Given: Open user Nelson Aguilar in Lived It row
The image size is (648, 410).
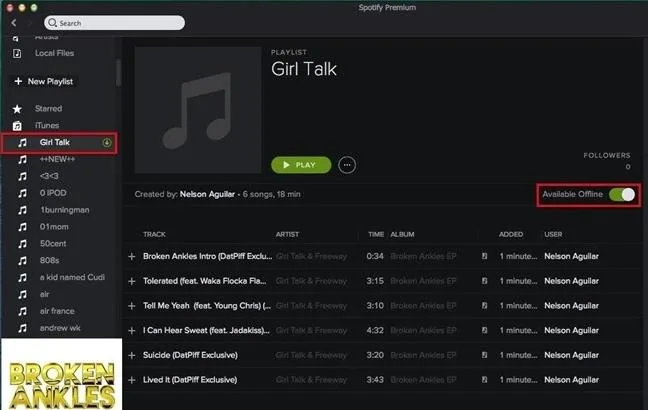Looking at the screenshot, I should (x=571, y=380).
